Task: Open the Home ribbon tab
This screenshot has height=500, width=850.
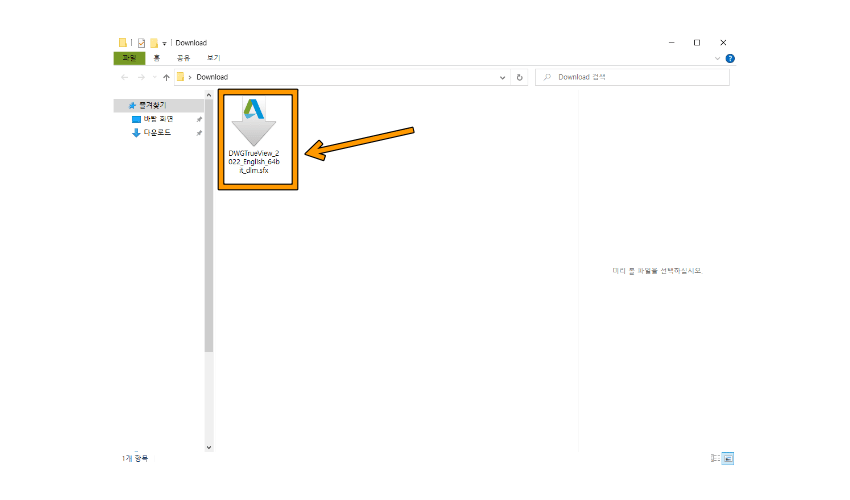Action: (157, 58)
